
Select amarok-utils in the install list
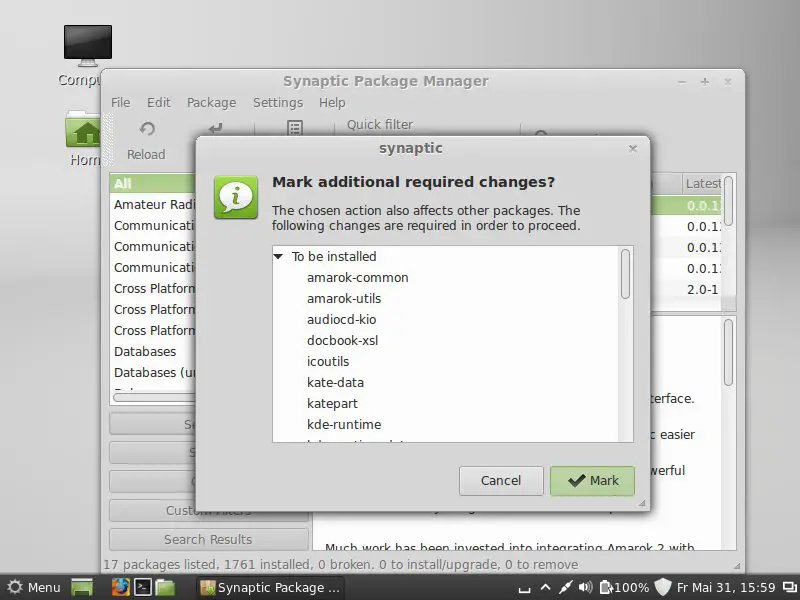[344, 298]
